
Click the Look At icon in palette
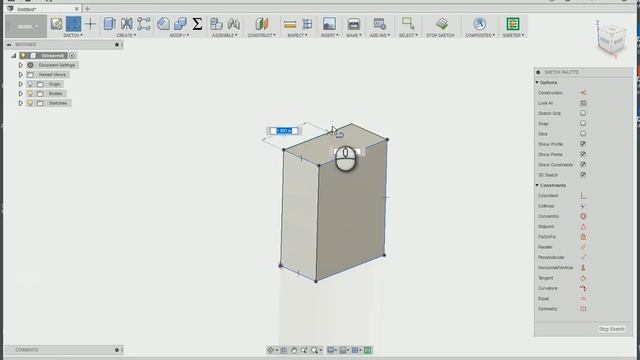click(x=583, y=103)
